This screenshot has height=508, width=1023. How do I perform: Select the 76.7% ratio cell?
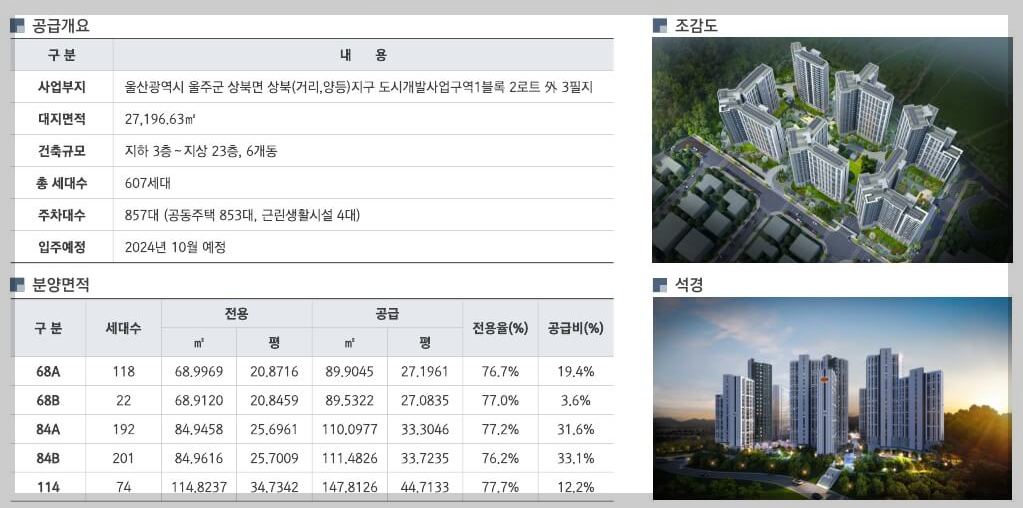(x=500, y=372)
